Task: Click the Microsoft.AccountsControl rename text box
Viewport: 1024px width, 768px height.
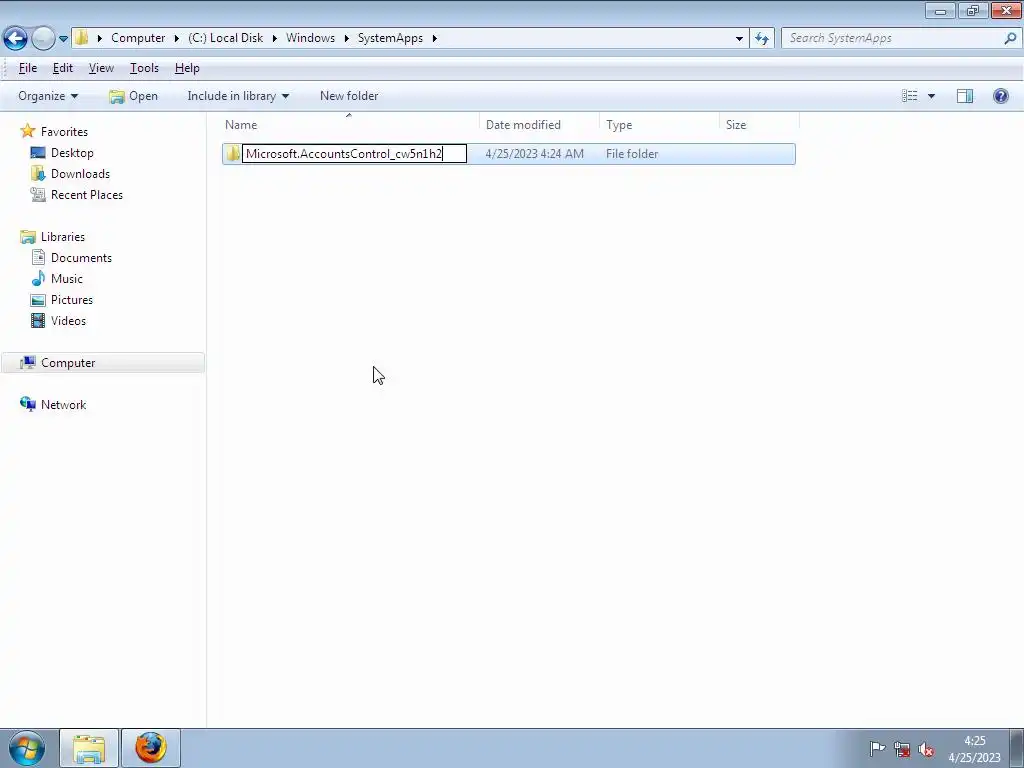Action: [355, 154]
